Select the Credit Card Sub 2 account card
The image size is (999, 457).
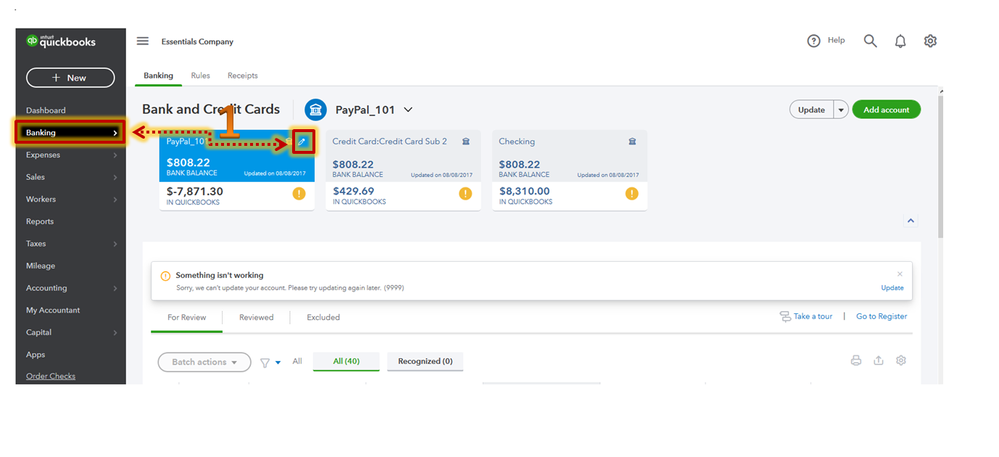(x=403, y=170)
